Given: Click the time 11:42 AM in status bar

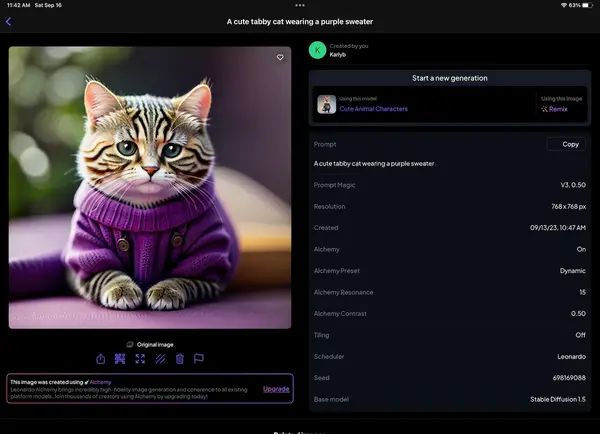Looking at the screenshot, I should (18, 5).
